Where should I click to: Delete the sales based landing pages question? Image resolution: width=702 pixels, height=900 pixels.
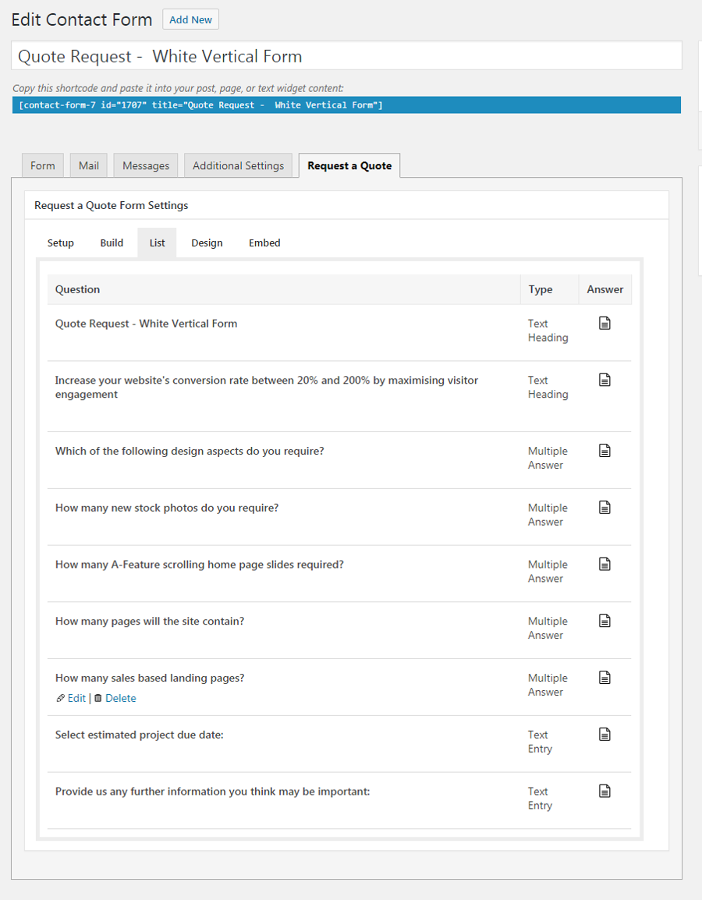(120, 699)
